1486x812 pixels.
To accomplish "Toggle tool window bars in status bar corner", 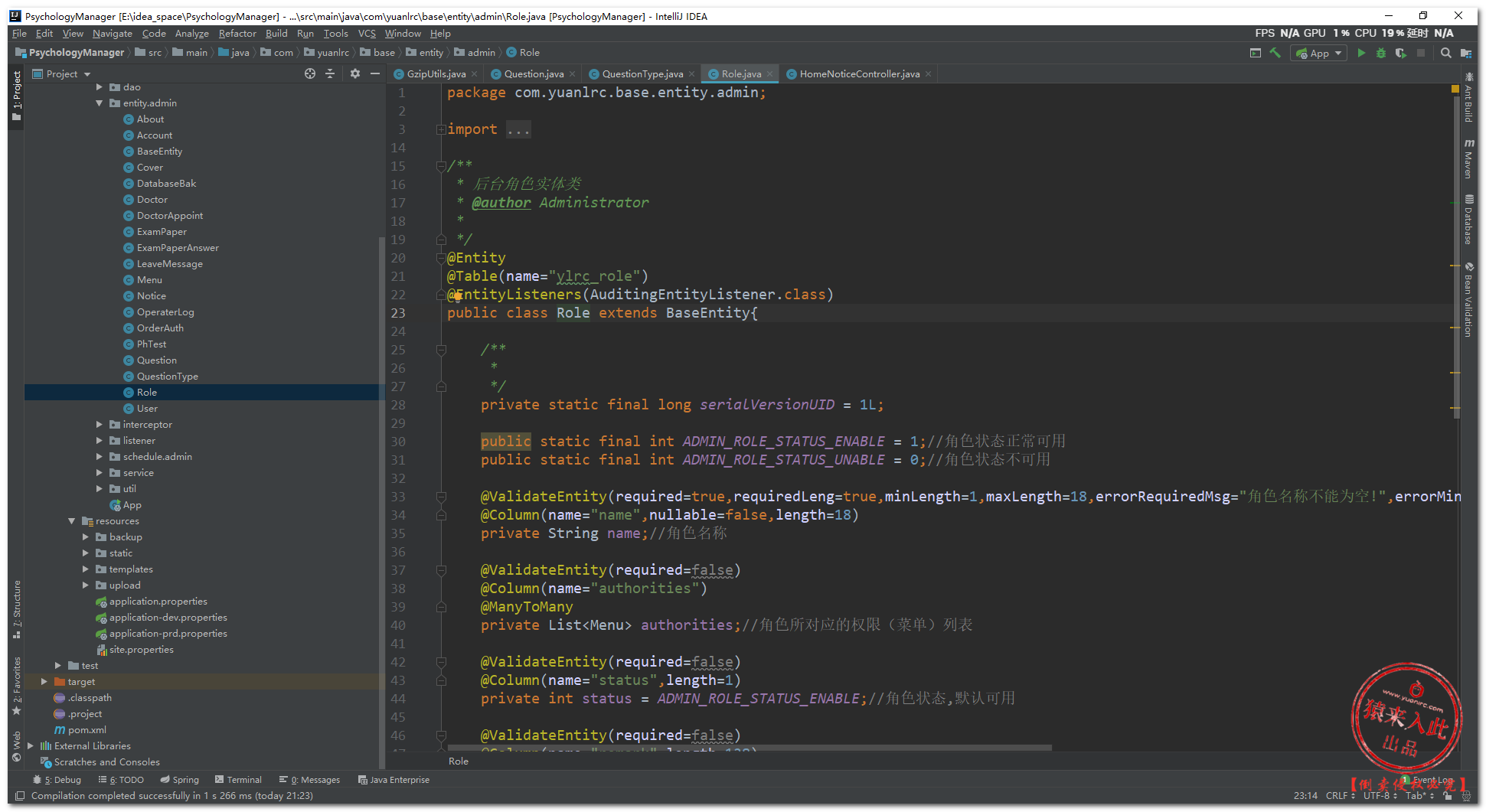I will 20,796.
